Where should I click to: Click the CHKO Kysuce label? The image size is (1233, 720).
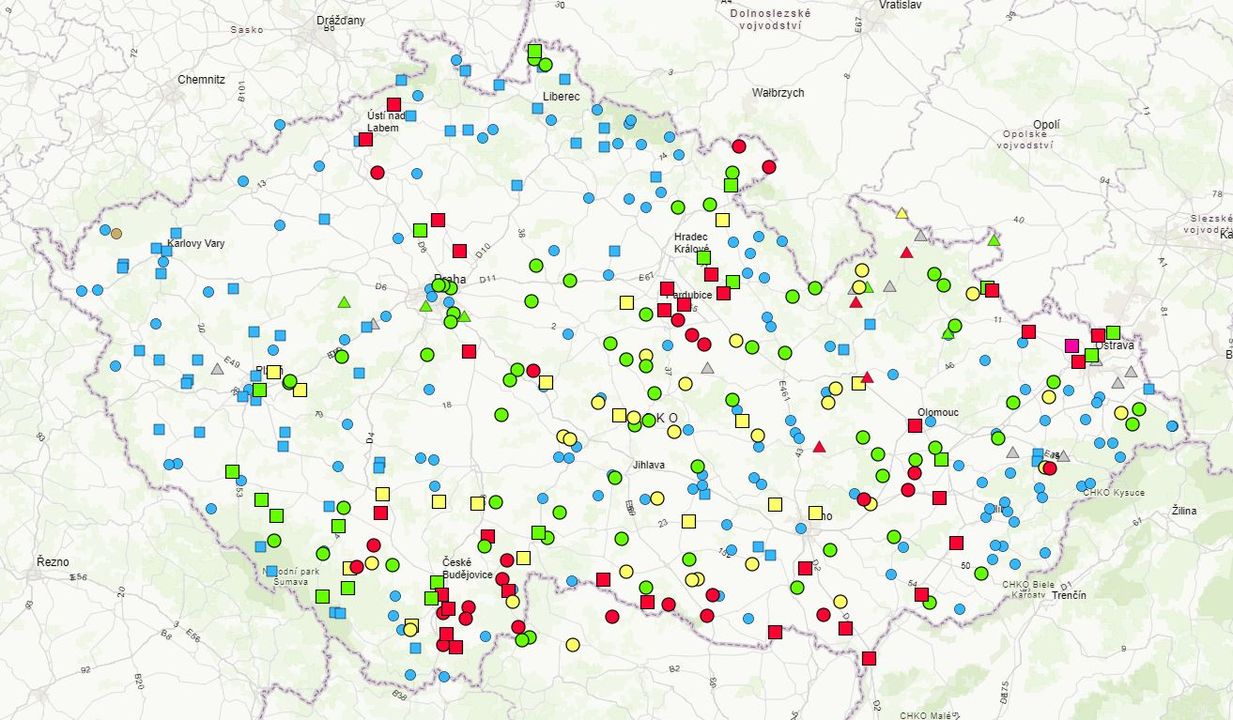1114,492
